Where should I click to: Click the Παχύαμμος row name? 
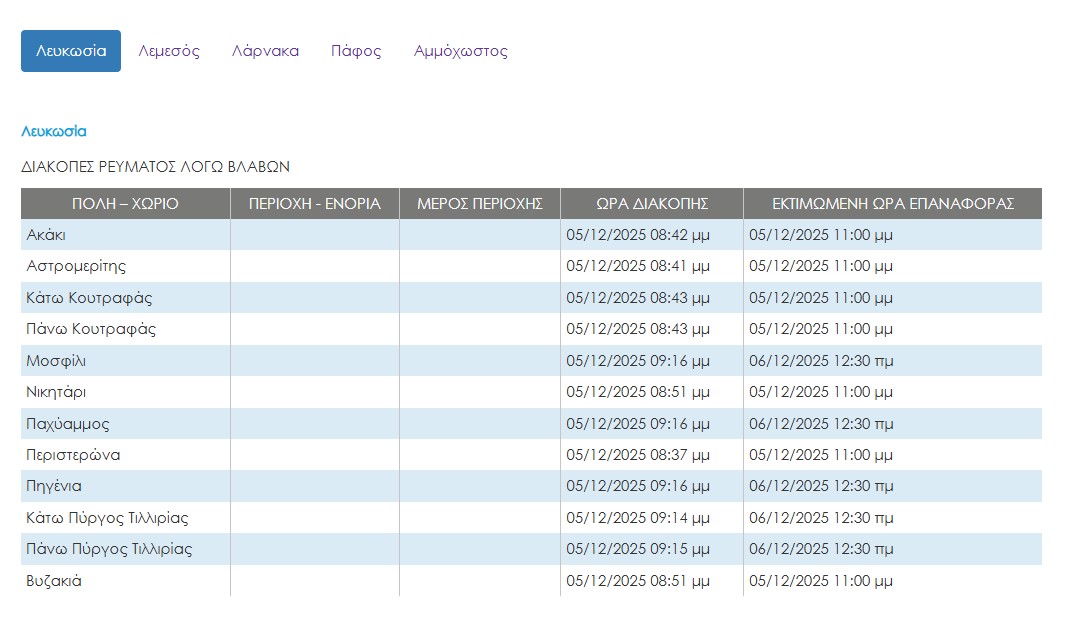(x=68, y=424)
